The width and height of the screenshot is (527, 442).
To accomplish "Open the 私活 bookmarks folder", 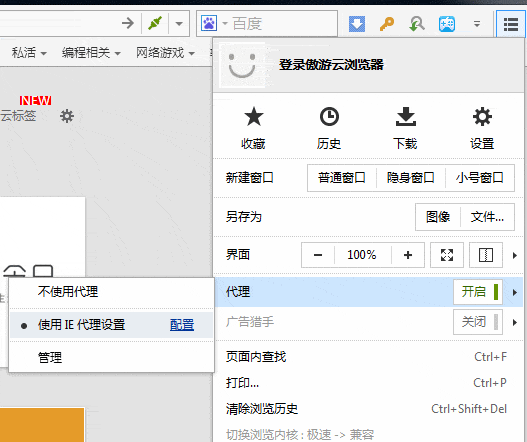I will tap(29, 52).
